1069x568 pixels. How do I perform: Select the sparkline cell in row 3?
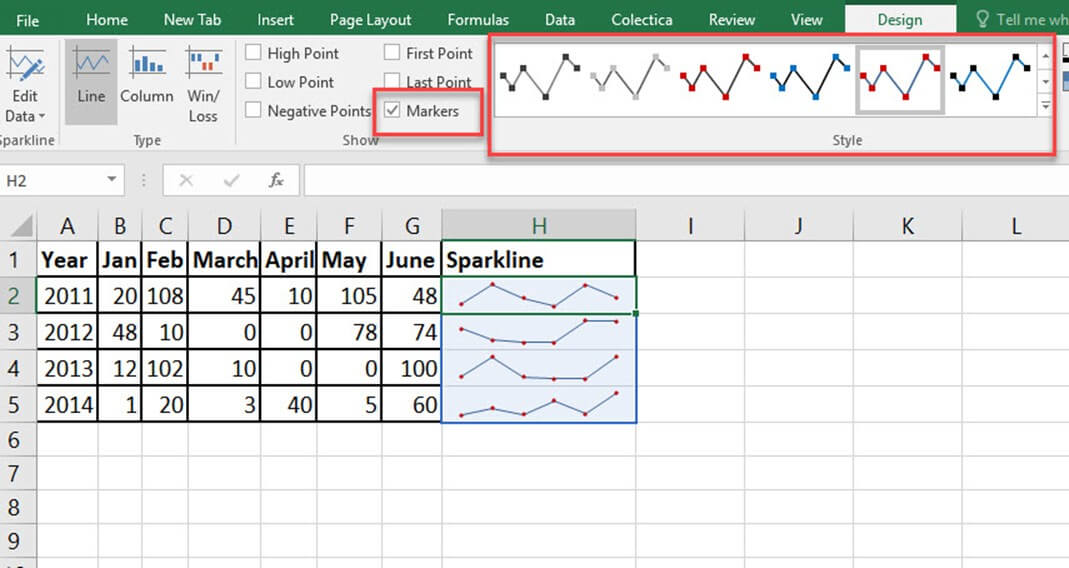[539, 332]
